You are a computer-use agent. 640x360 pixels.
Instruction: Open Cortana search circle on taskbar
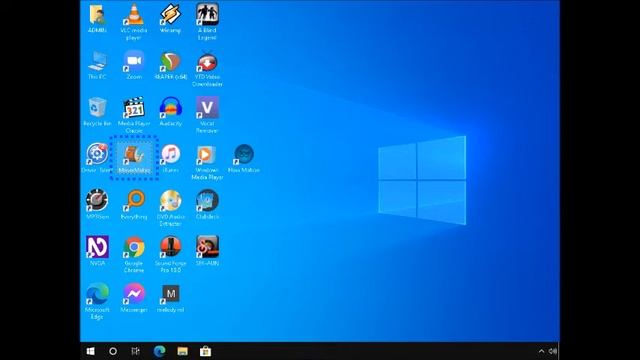(x=113, y=351)
